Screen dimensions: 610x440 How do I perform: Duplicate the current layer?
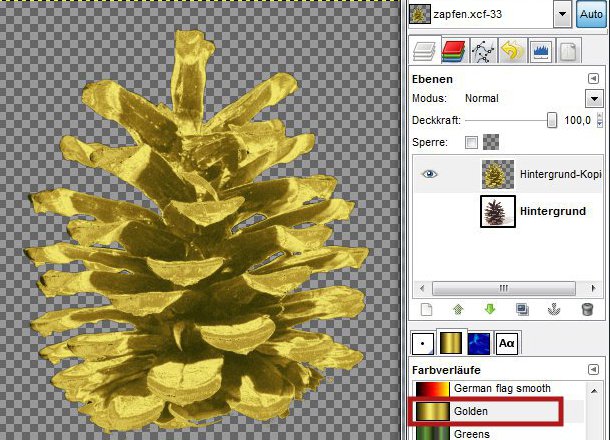click(x=522, y=310)
